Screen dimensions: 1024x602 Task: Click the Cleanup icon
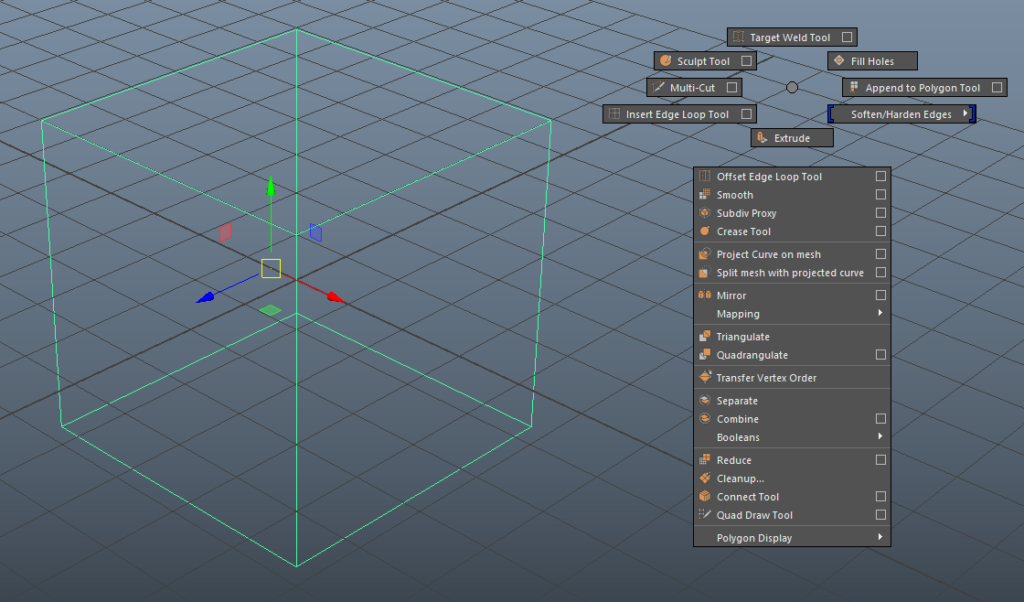[705, 477]
